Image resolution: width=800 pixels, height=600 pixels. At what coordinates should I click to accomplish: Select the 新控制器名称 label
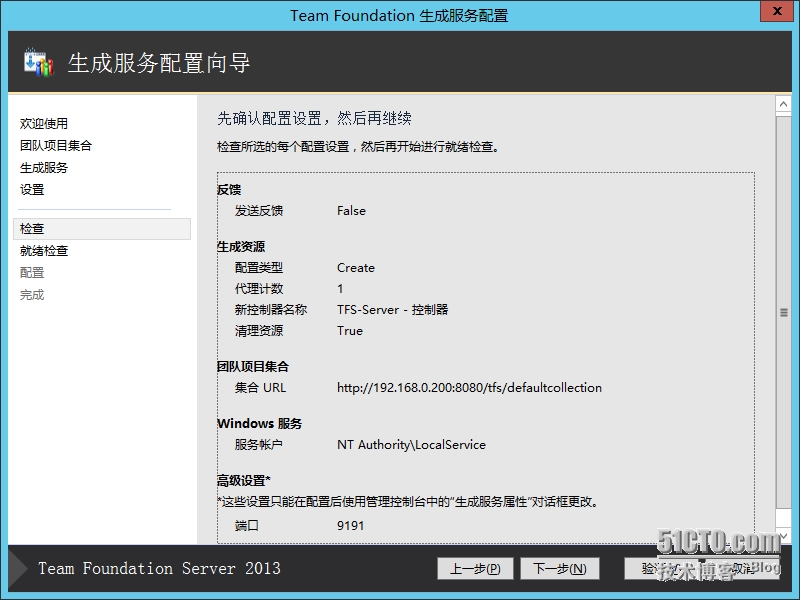[x=271, y=310]
